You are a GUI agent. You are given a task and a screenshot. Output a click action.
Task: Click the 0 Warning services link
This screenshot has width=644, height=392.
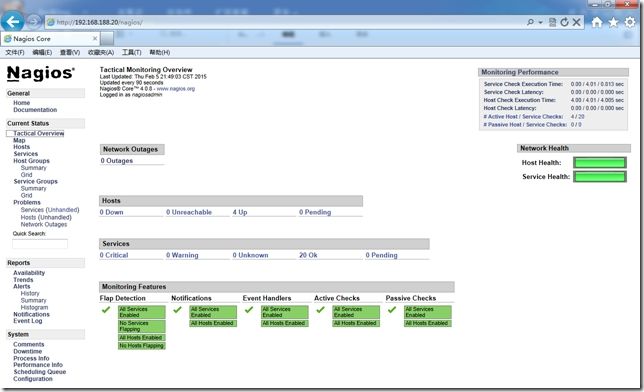tap(182, 255)
